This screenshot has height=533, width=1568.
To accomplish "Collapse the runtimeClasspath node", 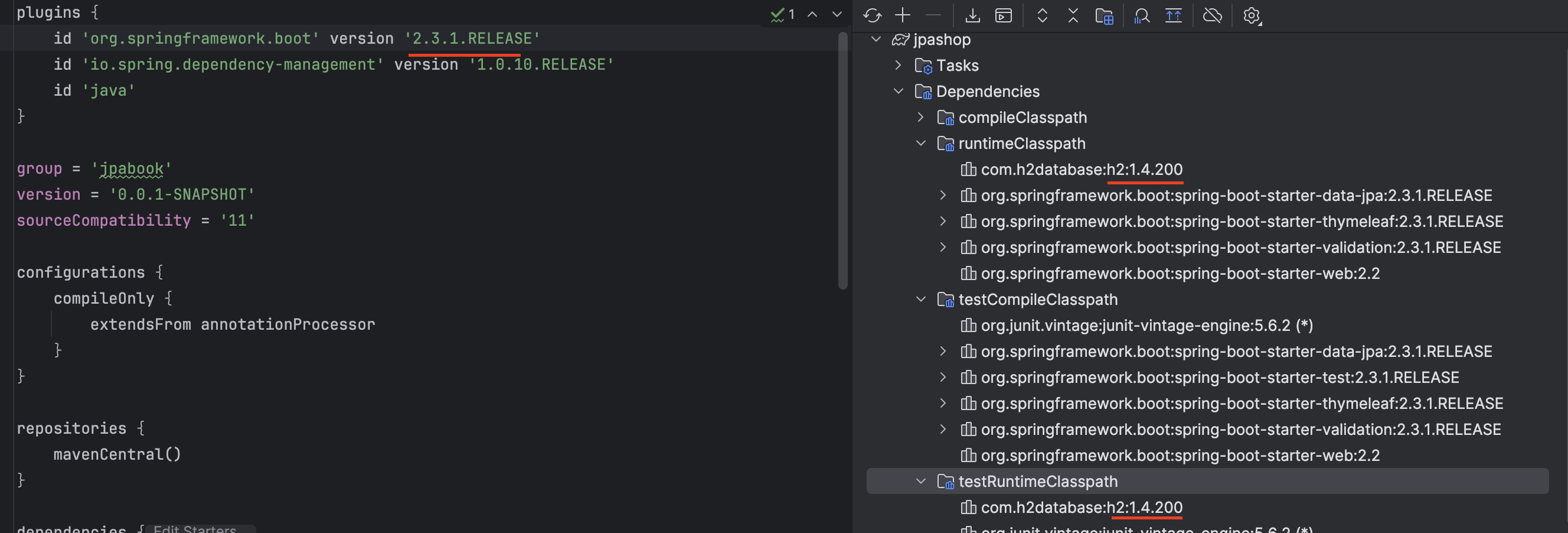I will tap(921, 143).
